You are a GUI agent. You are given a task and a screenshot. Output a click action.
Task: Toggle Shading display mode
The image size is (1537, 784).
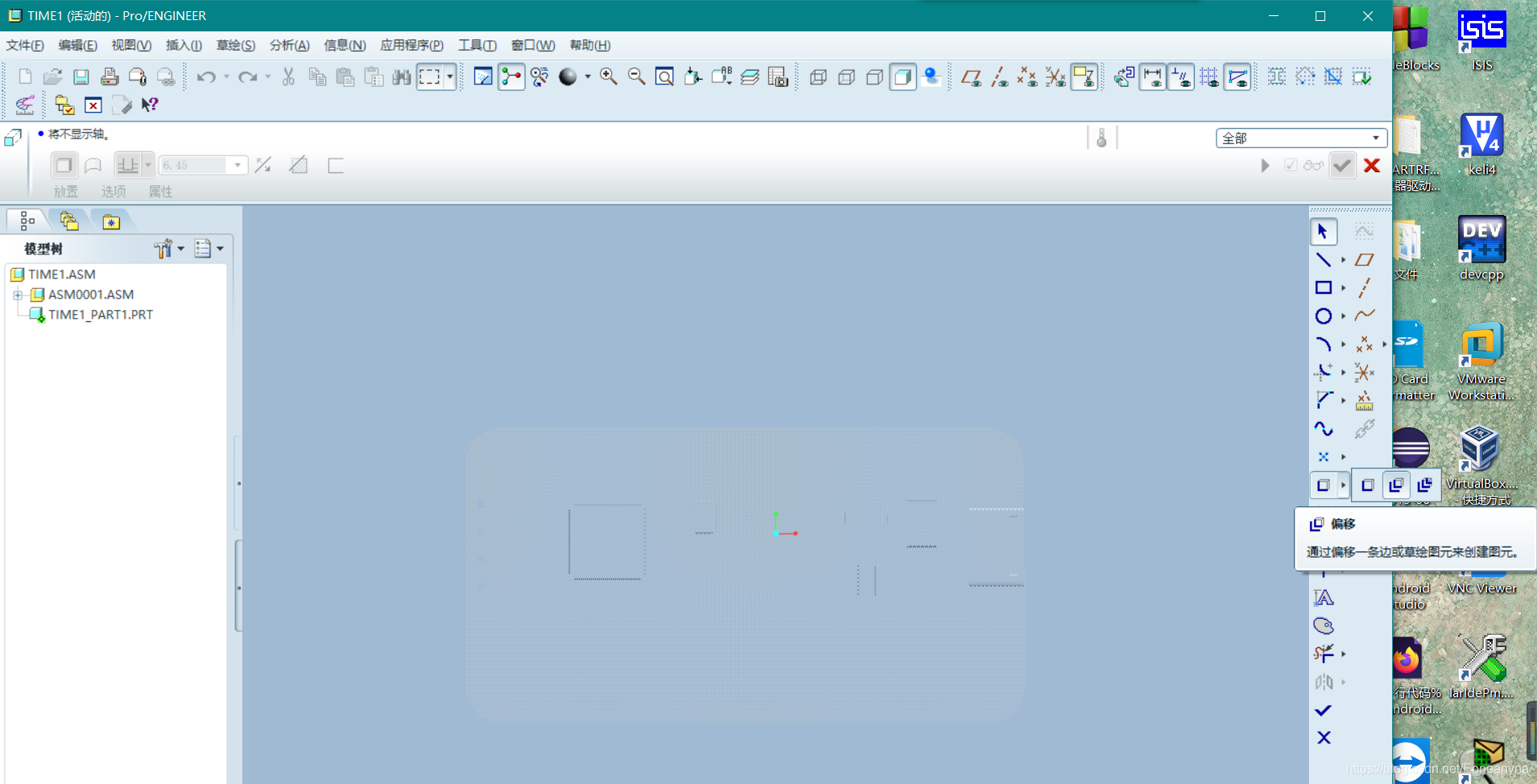click(x=903, y=76)
